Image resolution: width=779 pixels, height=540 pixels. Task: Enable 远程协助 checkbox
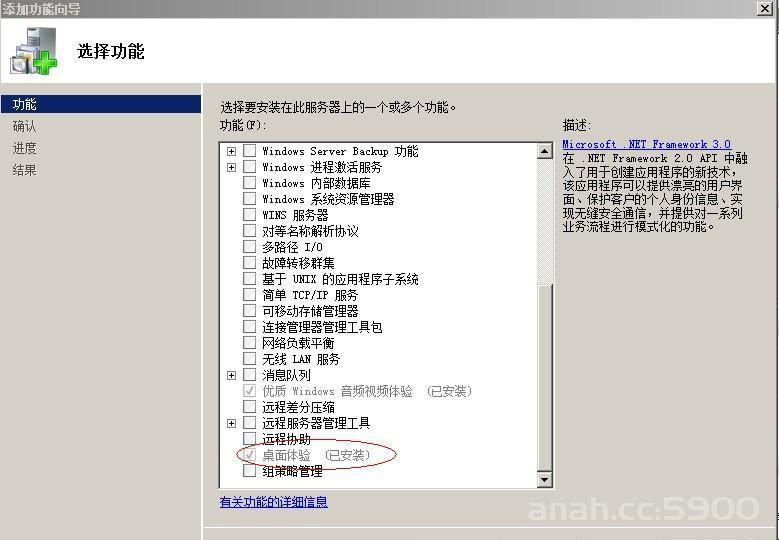point(249,439)
